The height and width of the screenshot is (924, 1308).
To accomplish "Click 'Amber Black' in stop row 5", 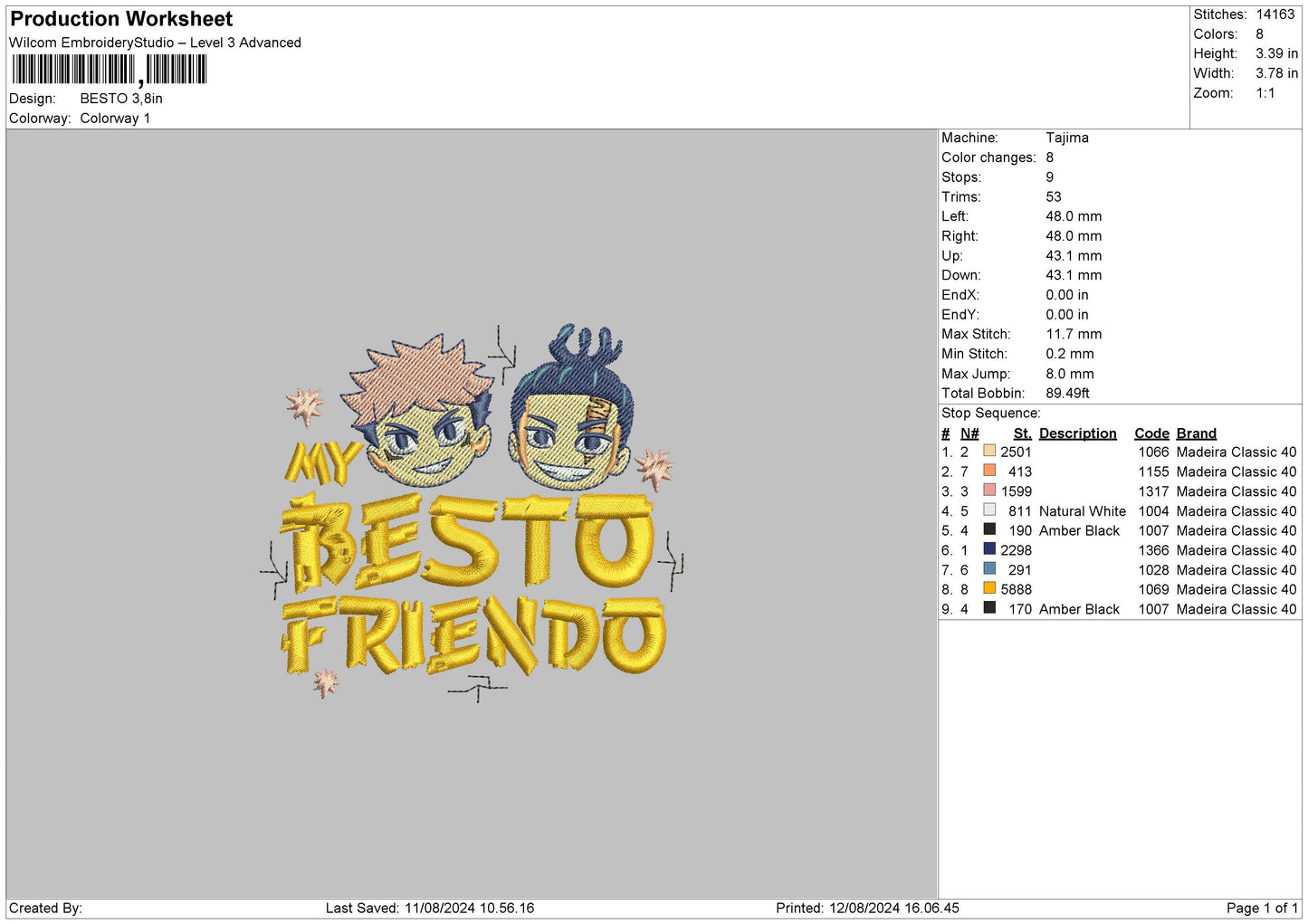I will (1079, 531).
